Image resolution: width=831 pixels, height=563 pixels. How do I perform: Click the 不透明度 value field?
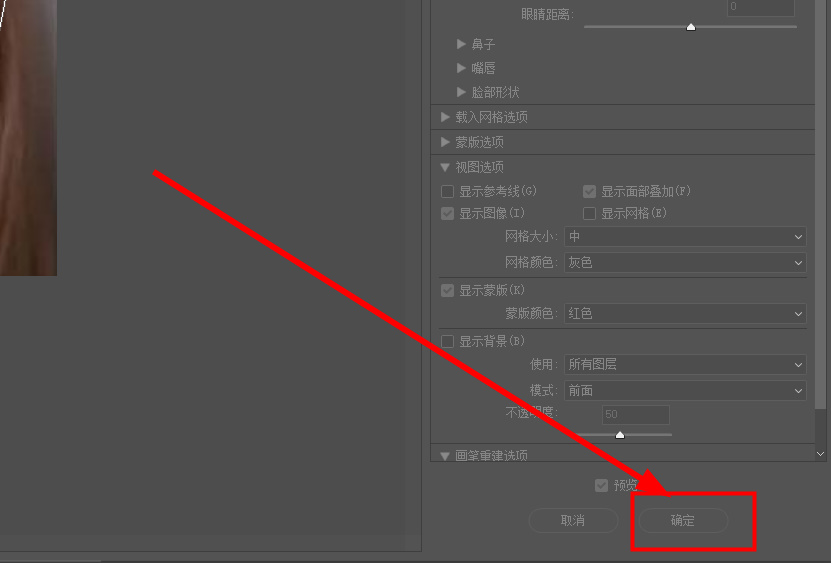pos(635,415)
